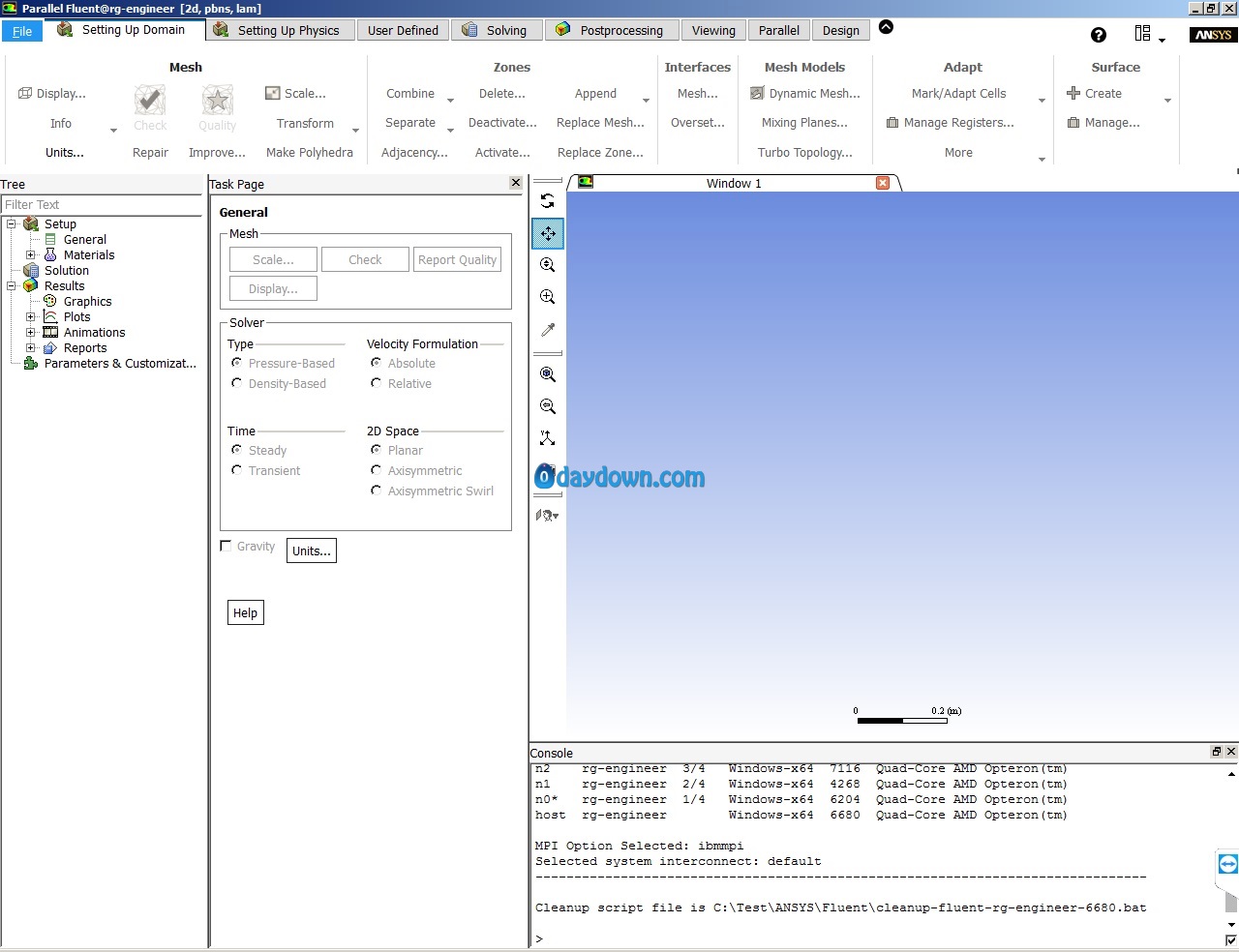The image size is (1239, 952).
Task: Select Relative velocity formulation
Action: point(401,384)
